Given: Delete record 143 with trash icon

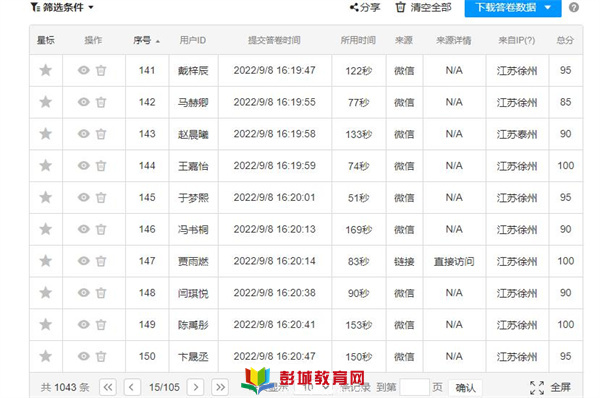Looking at the screenshot, I should coord(101,134).
